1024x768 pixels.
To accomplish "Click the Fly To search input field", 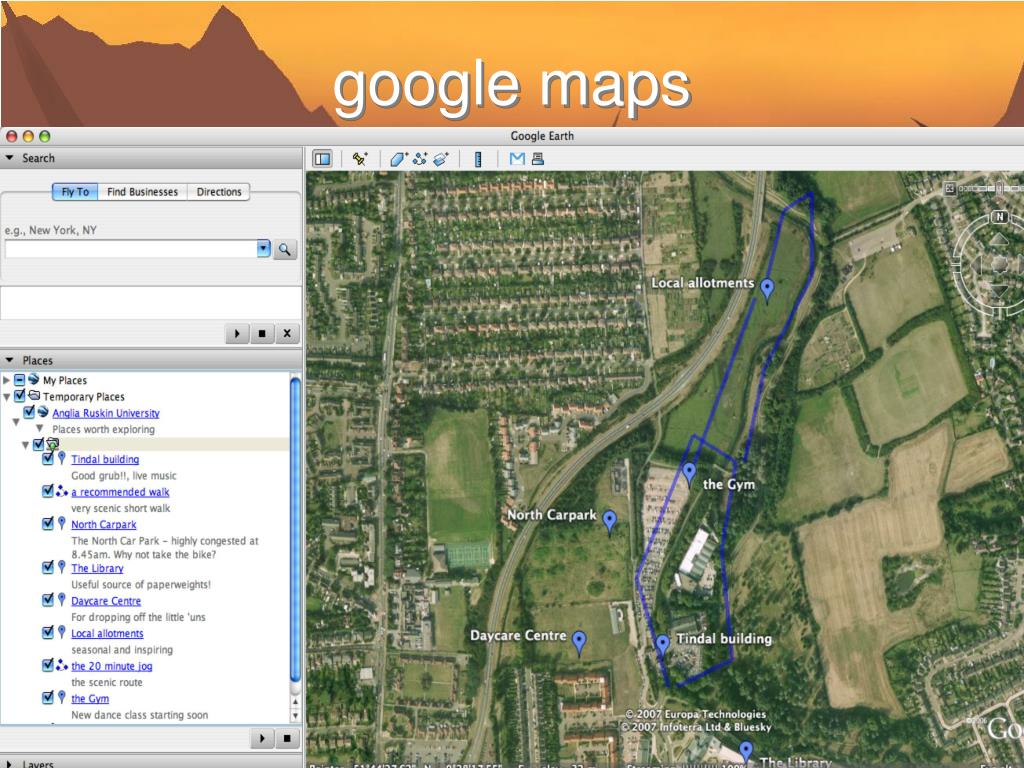I will (131, 249).
